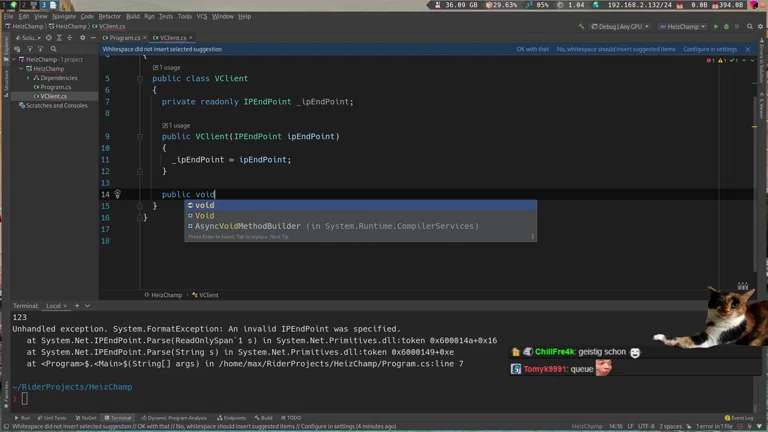Open the Debug | Any CPU configuration dropdown
The image size is (768, 432).
point(620,26)
